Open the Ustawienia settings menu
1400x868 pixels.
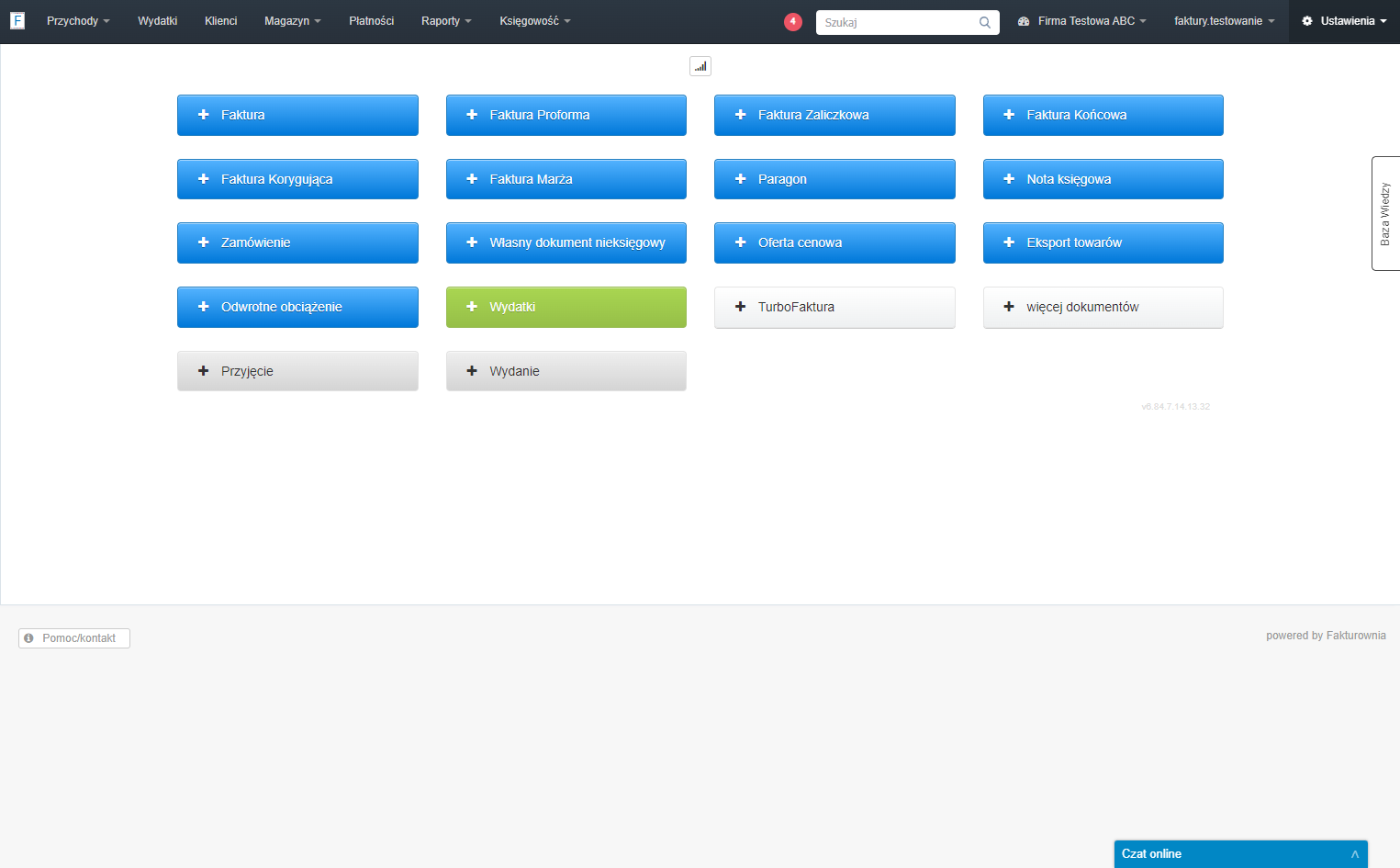1344,21
